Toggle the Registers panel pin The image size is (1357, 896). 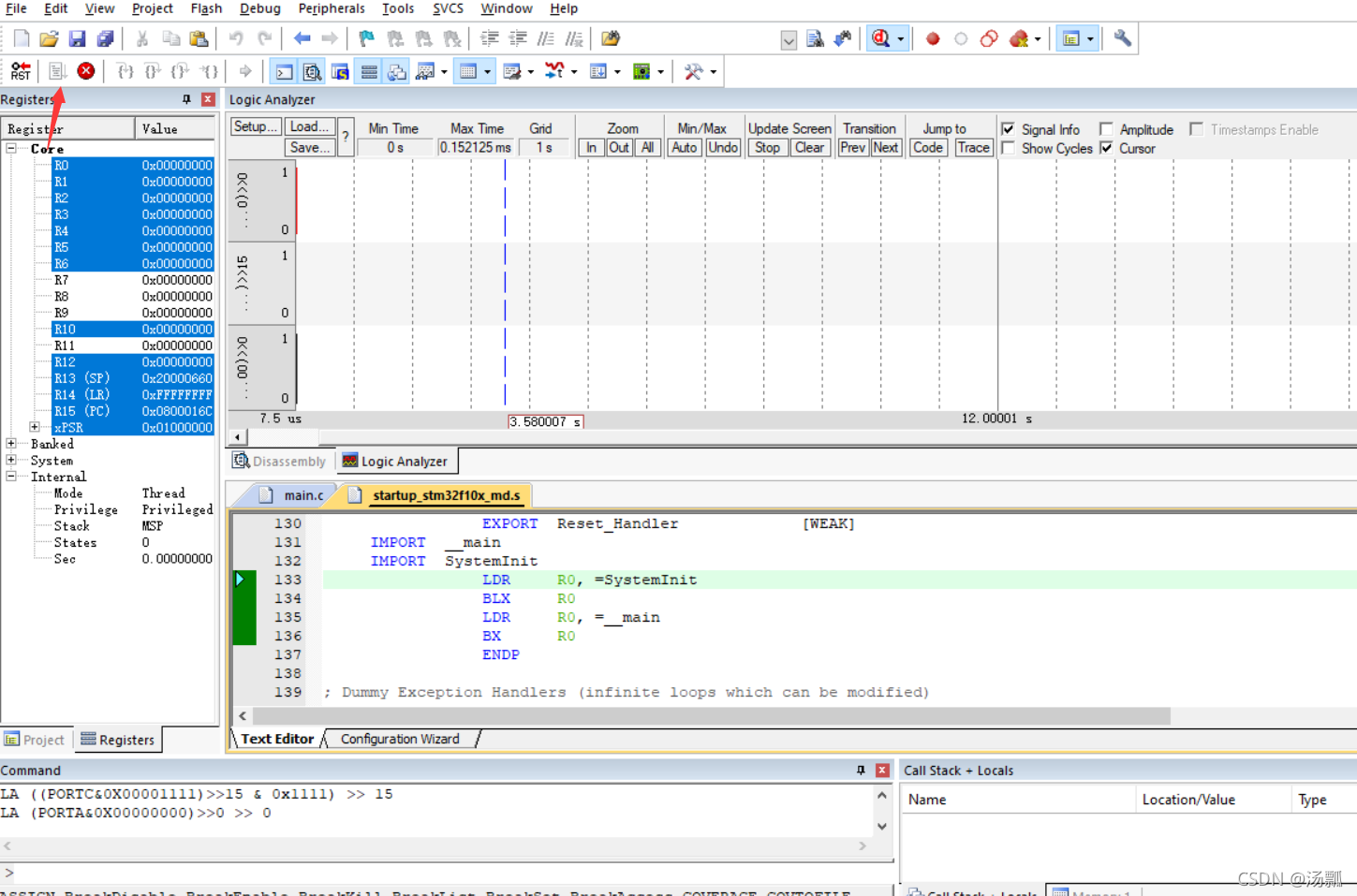click(x=186, y=99)
